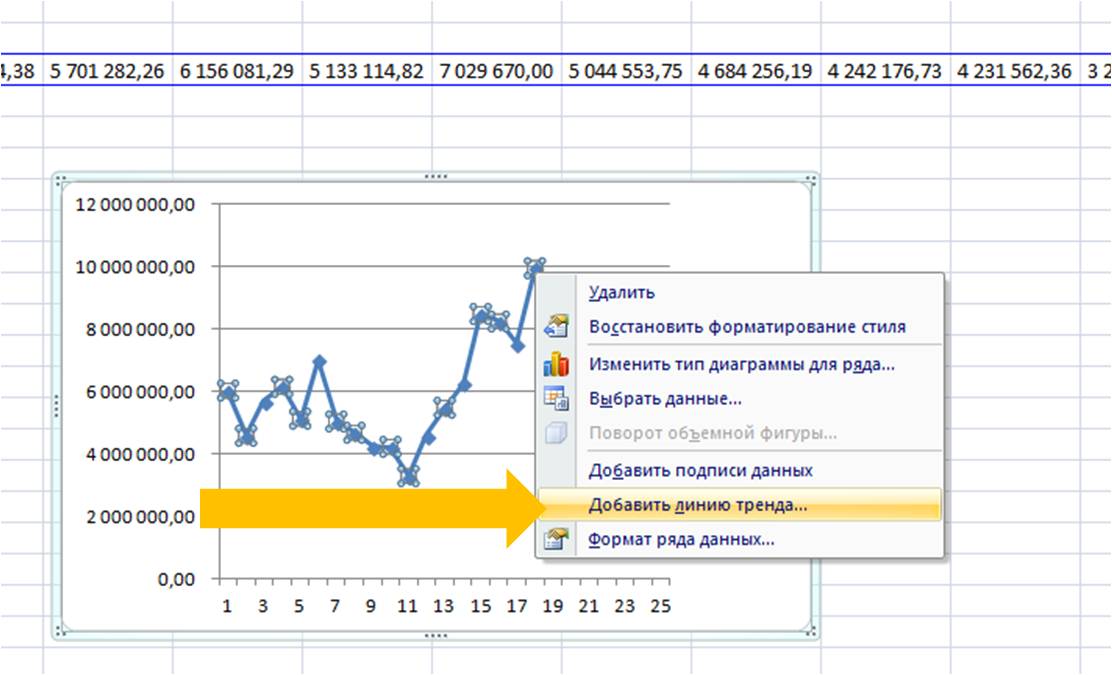
Task: Click the 2 000 000,00 axis label
Action: (x=140, y=517)
